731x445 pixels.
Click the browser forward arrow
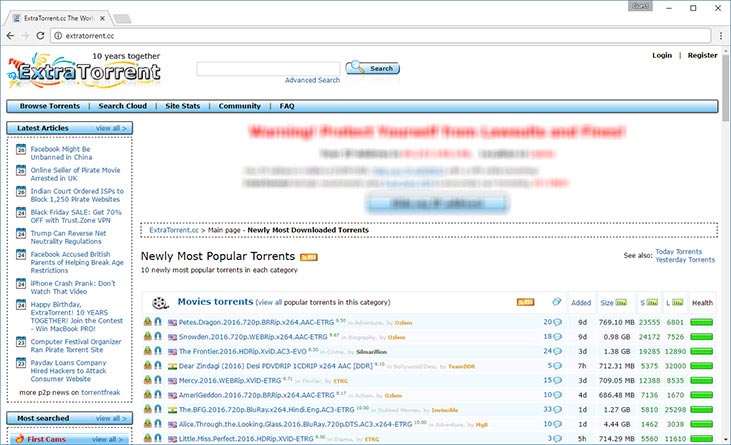click(x=25, y=36)
